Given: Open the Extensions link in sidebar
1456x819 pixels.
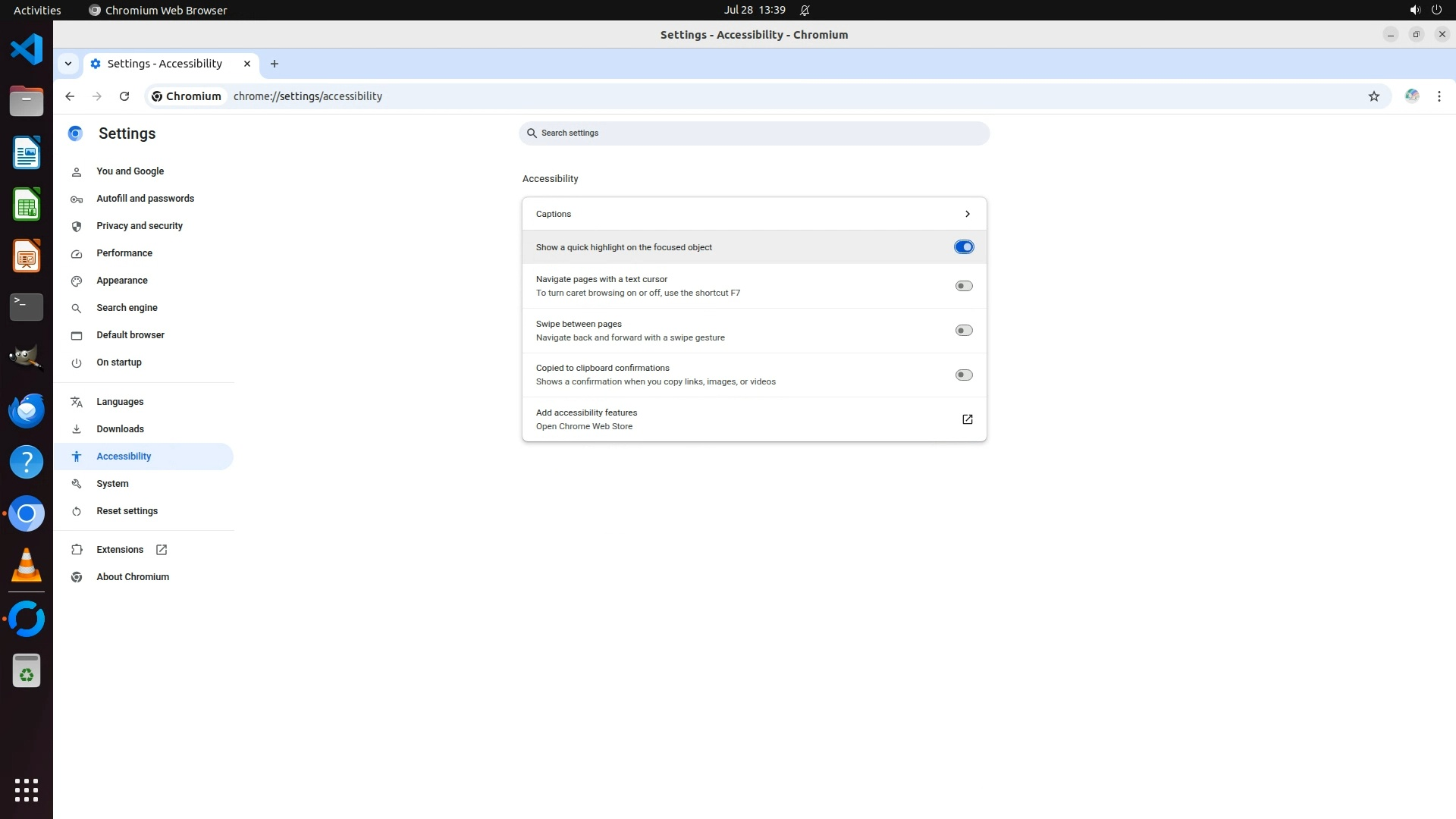Looking at the screenshot, I should pyautogui.click(x=120, y=550).
